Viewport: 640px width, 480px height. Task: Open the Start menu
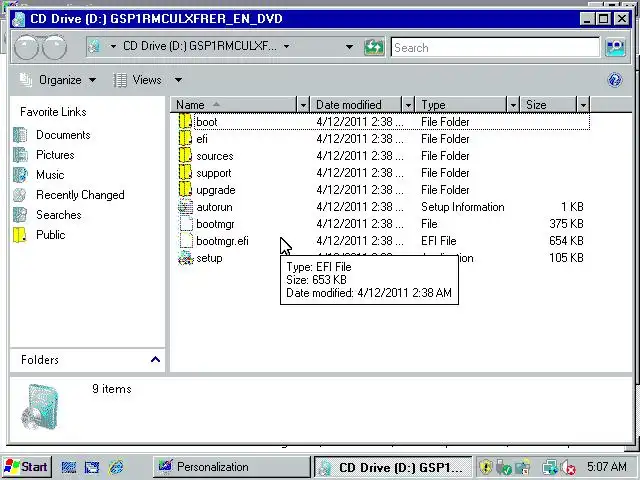(27, 467)
